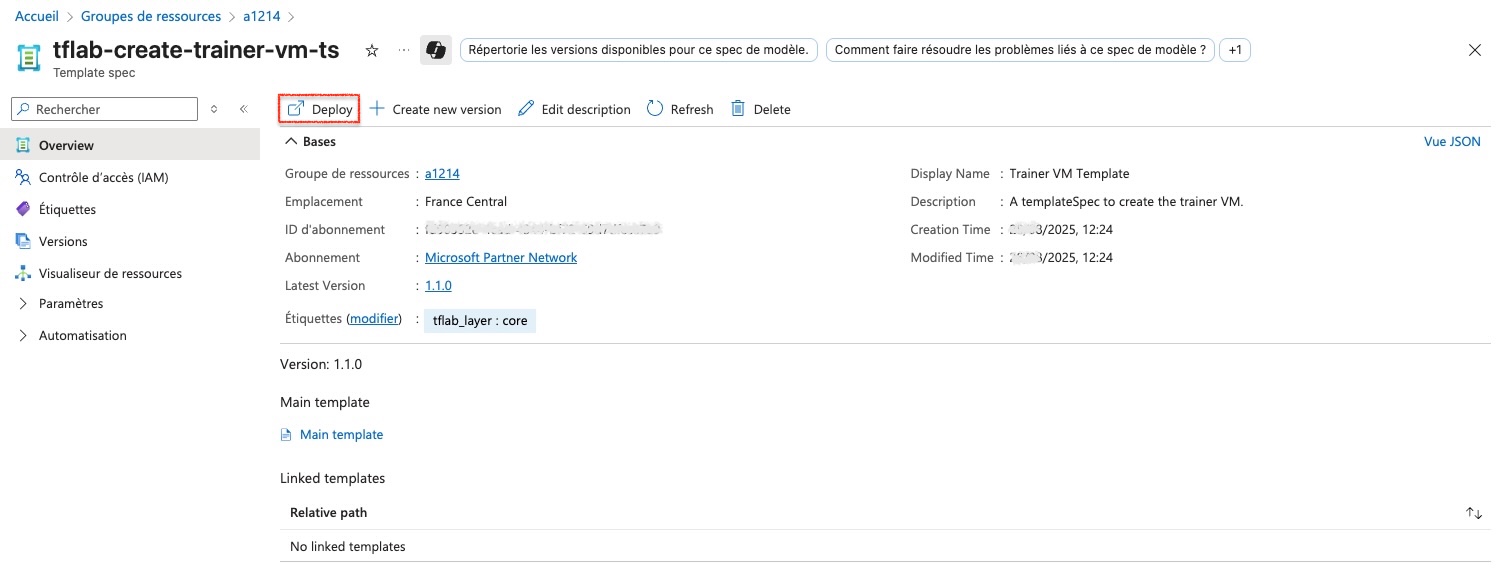Open the Main template file link

coord(341,435)
